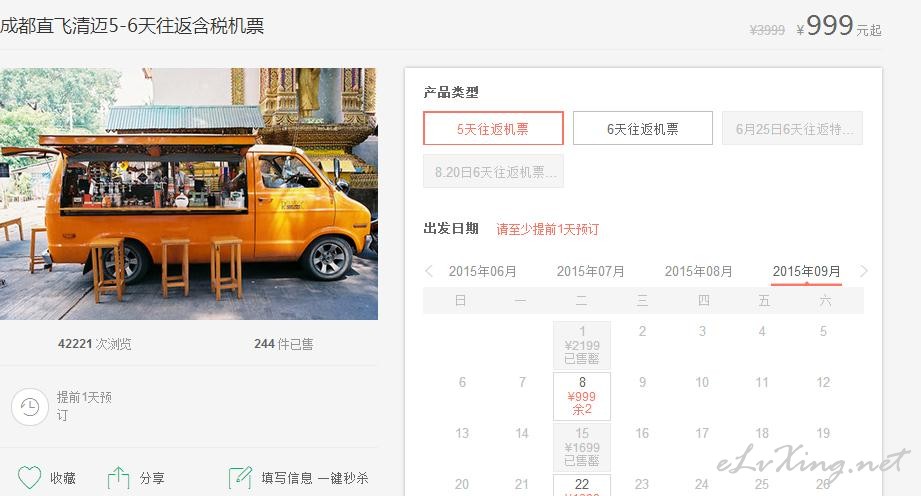The image size is (921, 496).
Task: Click the 42221 次浏览 view count
Action: coord(95,344)
